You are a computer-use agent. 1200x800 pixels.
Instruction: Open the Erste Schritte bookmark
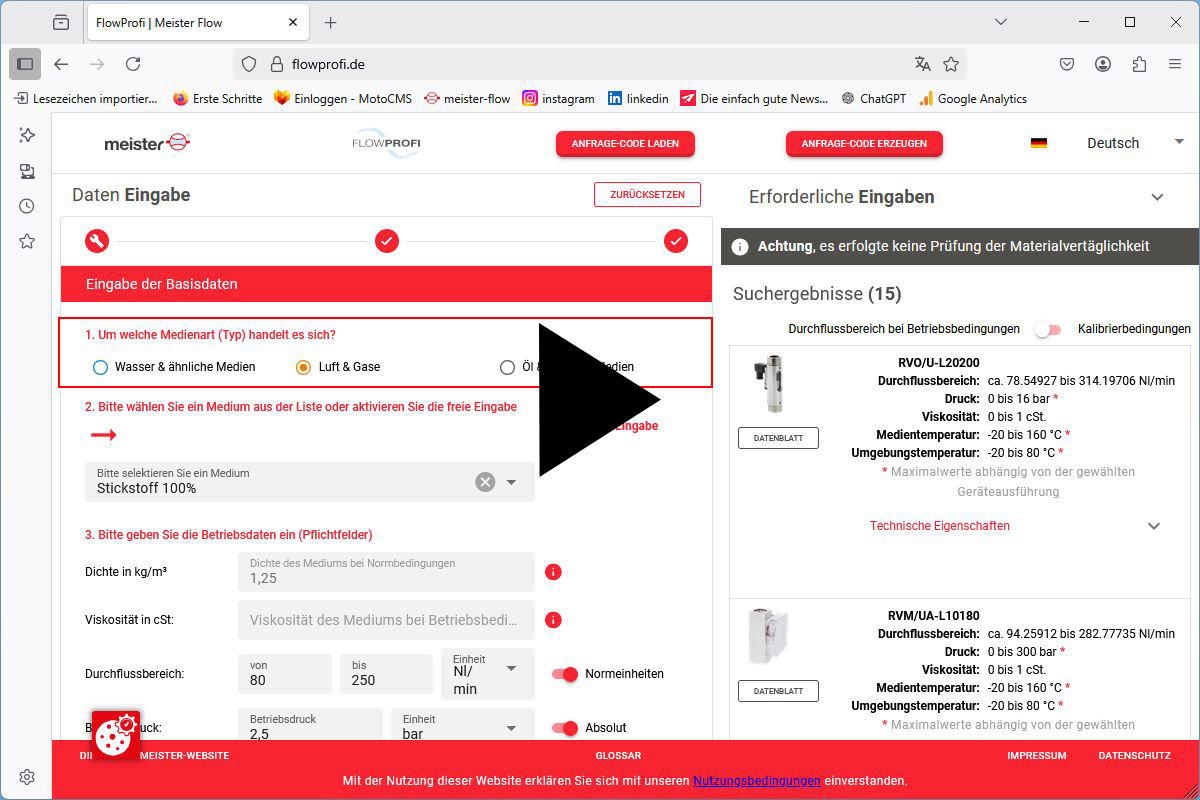(217, 99)
